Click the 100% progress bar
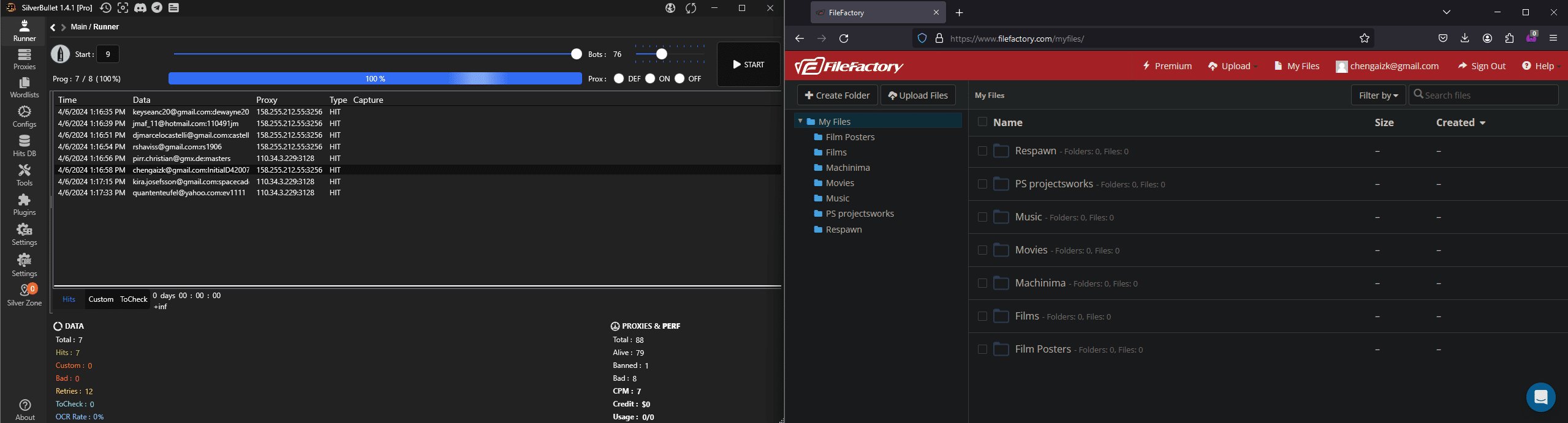The image size is (1568, 423). click(375, 78)
